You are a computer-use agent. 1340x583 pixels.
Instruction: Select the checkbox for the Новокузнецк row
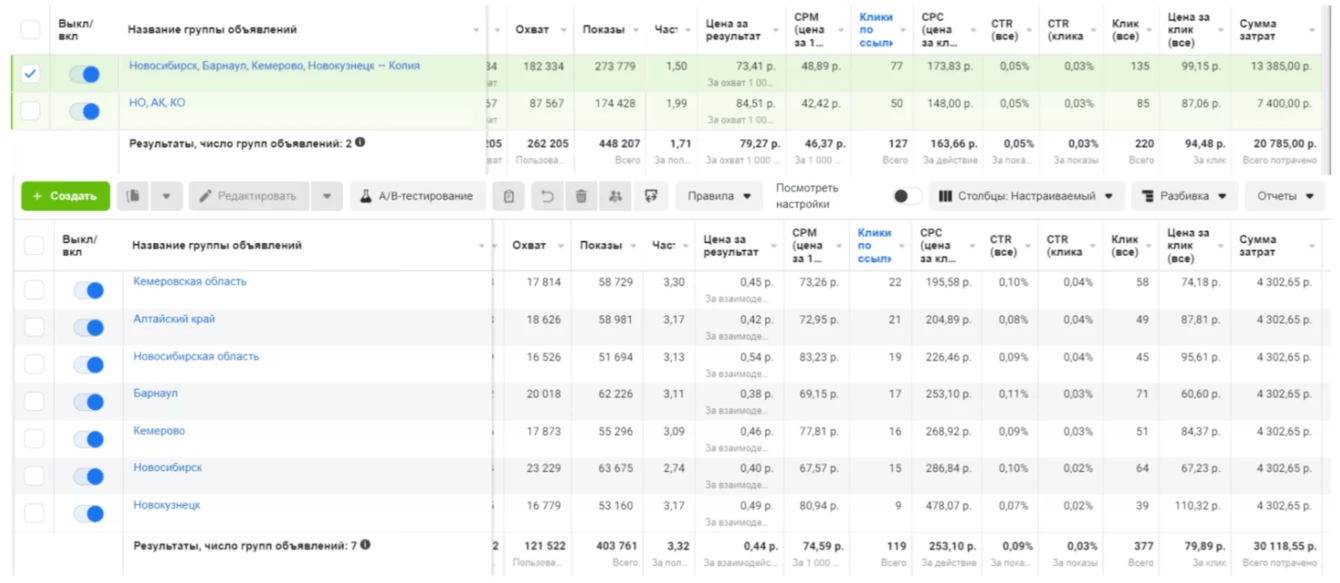click(34, 513)
